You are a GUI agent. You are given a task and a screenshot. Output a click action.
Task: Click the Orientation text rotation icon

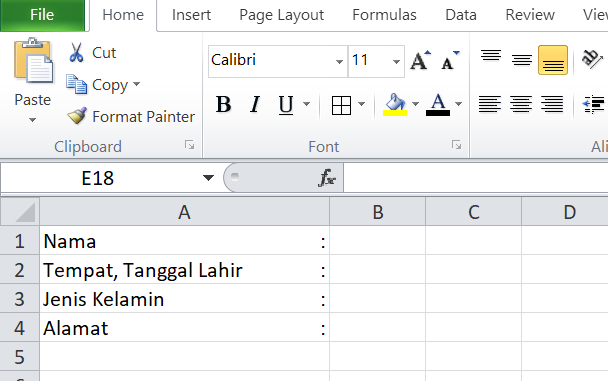[x=592, y=60]
